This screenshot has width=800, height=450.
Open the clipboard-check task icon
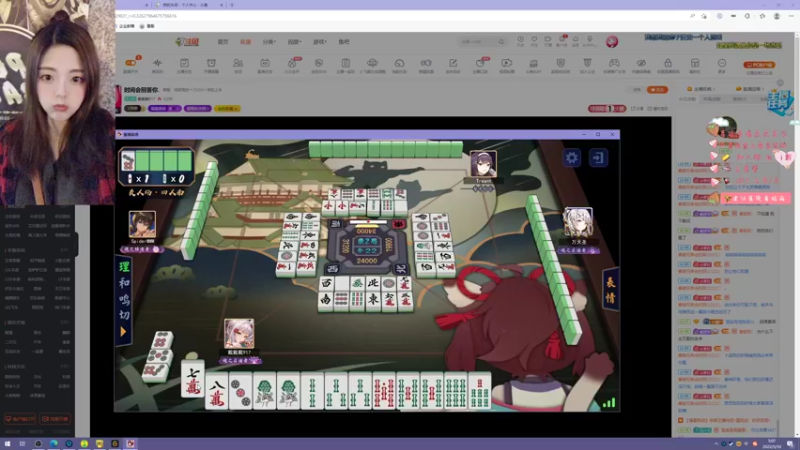point(184,63)
